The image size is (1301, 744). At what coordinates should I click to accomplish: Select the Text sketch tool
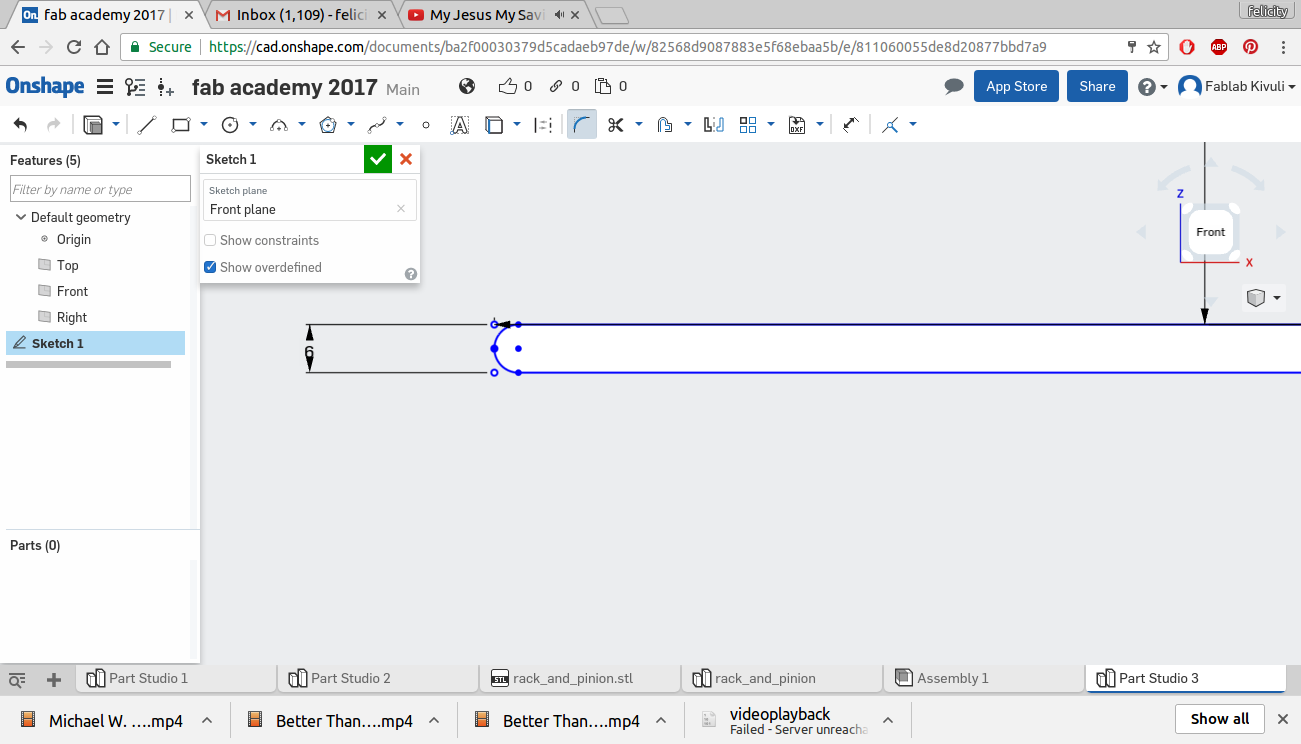point(460,125)
